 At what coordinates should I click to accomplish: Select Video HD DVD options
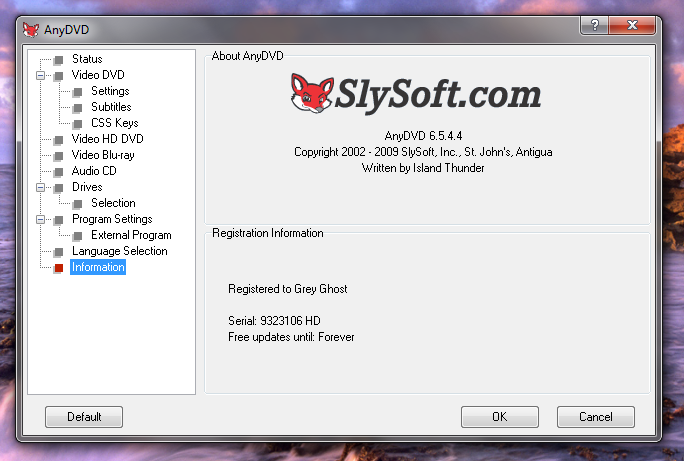pyautogui.click(x=108, y=139)
